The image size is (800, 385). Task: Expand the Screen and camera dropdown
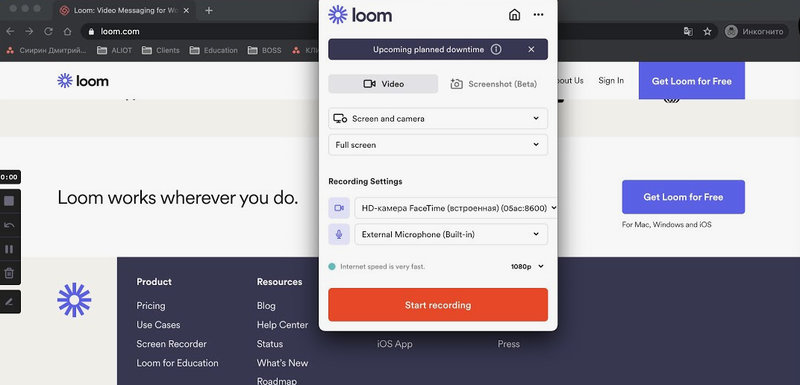[438, 118]
